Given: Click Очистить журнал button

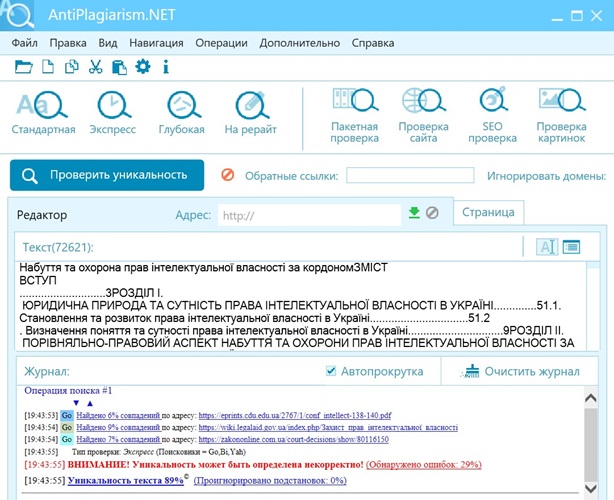Looking at the screenshot, I should (521, 371).
